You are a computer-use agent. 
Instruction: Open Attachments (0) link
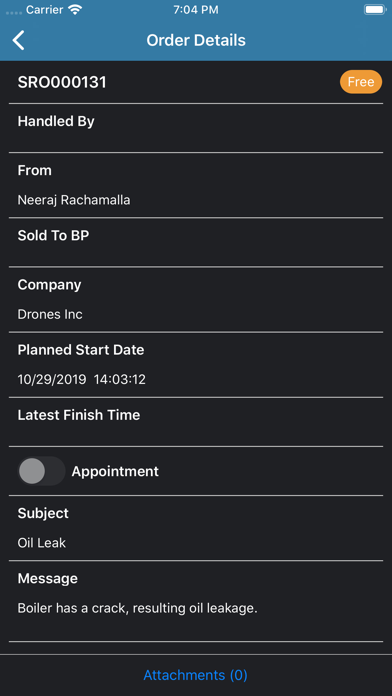coord(195,675)
